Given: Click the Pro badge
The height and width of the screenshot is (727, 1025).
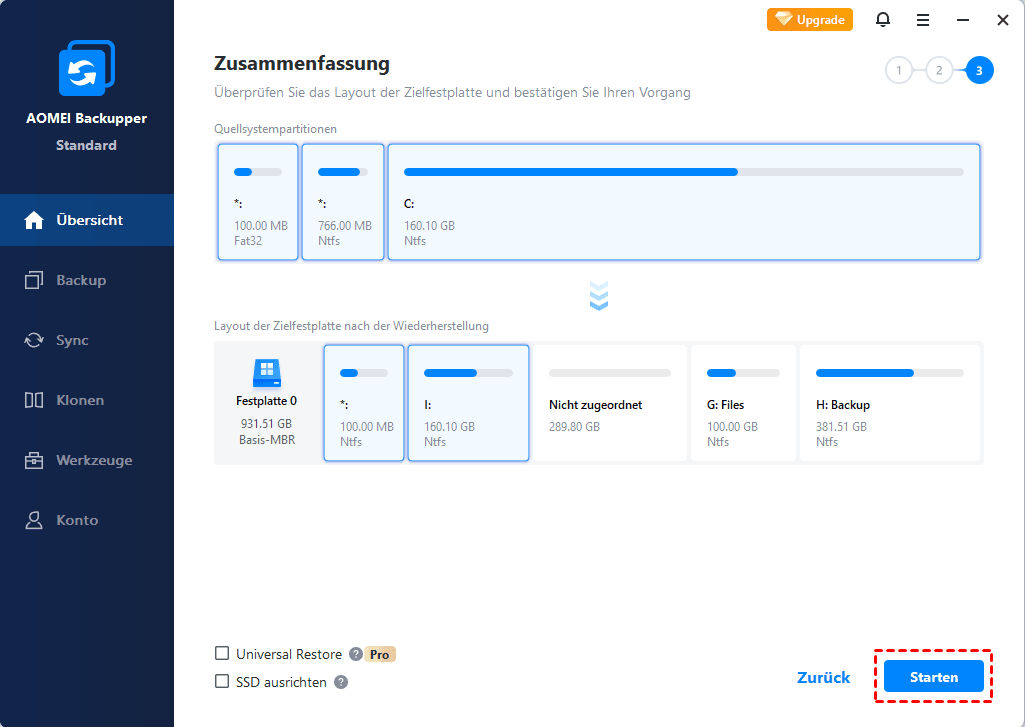Looking at the screenshot, I should pyautogui.click(x=380, y=654).
